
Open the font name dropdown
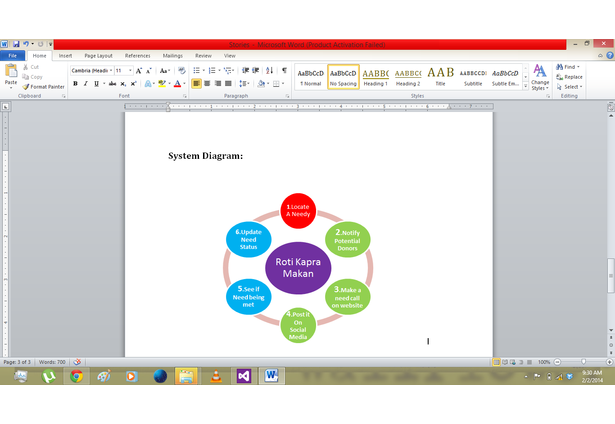pos(111,71)
